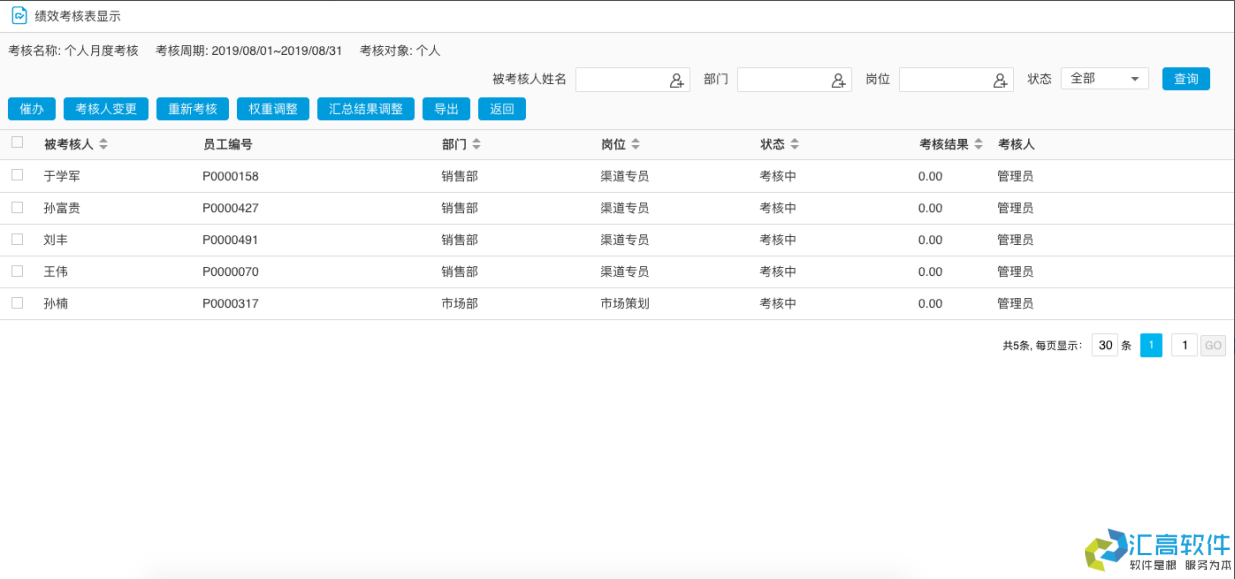
Task: Click the 催办 button
Action: click(x=31, y=108)
